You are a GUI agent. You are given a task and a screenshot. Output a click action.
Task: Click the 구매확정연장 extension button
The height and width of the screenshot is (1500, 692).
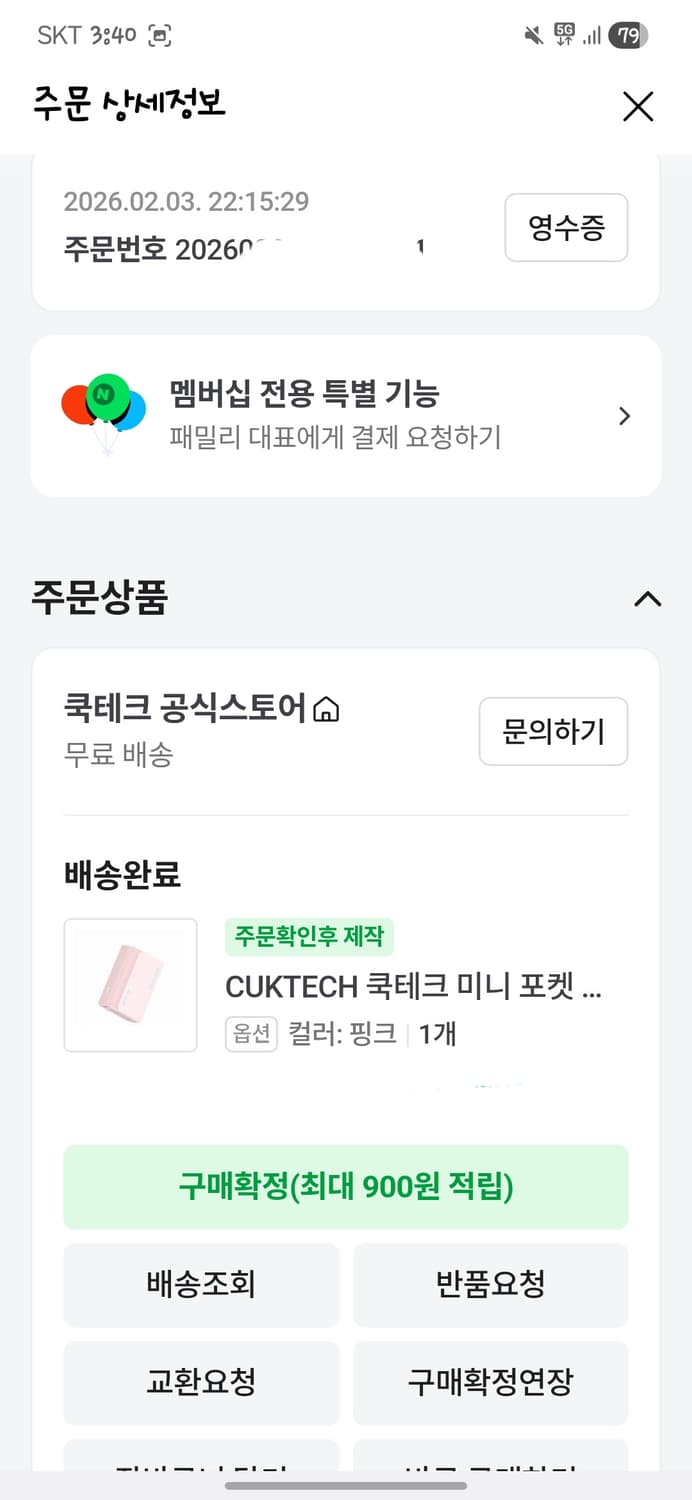pyautogui.click(x=490, y=1383)
